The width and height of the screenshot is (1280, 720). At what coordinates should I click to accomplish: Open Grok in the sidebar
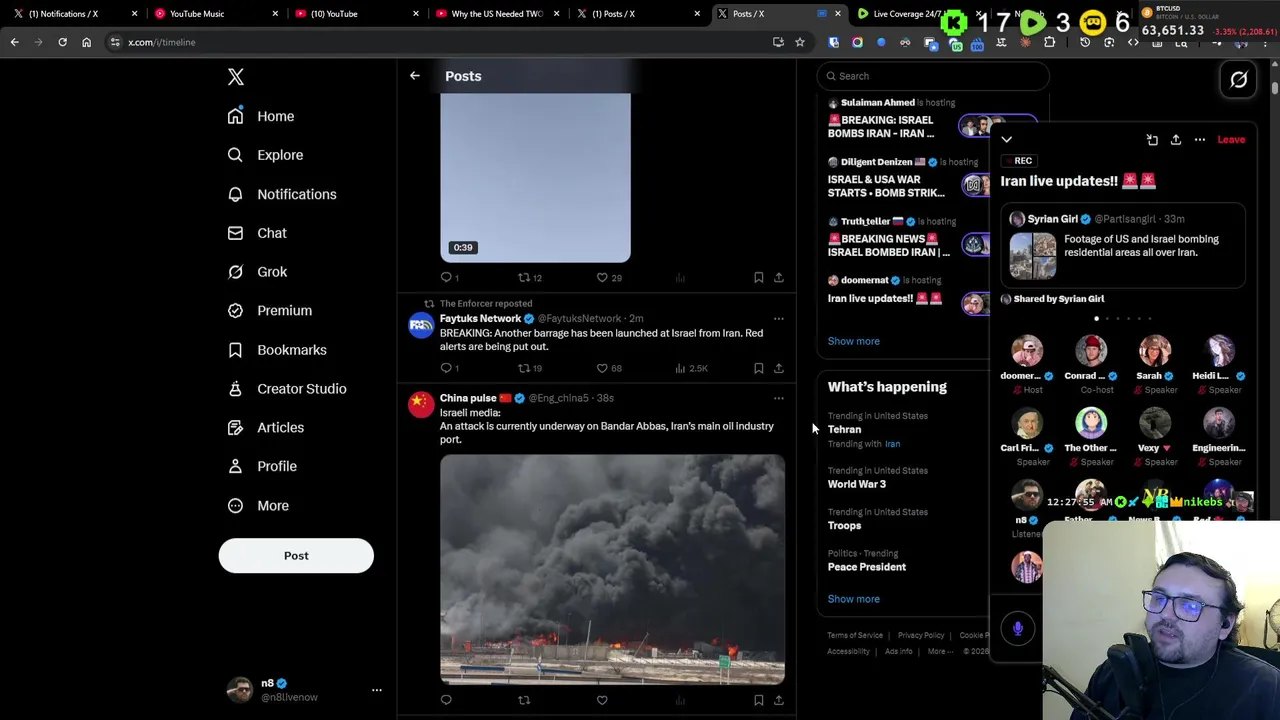click(257, 272)
